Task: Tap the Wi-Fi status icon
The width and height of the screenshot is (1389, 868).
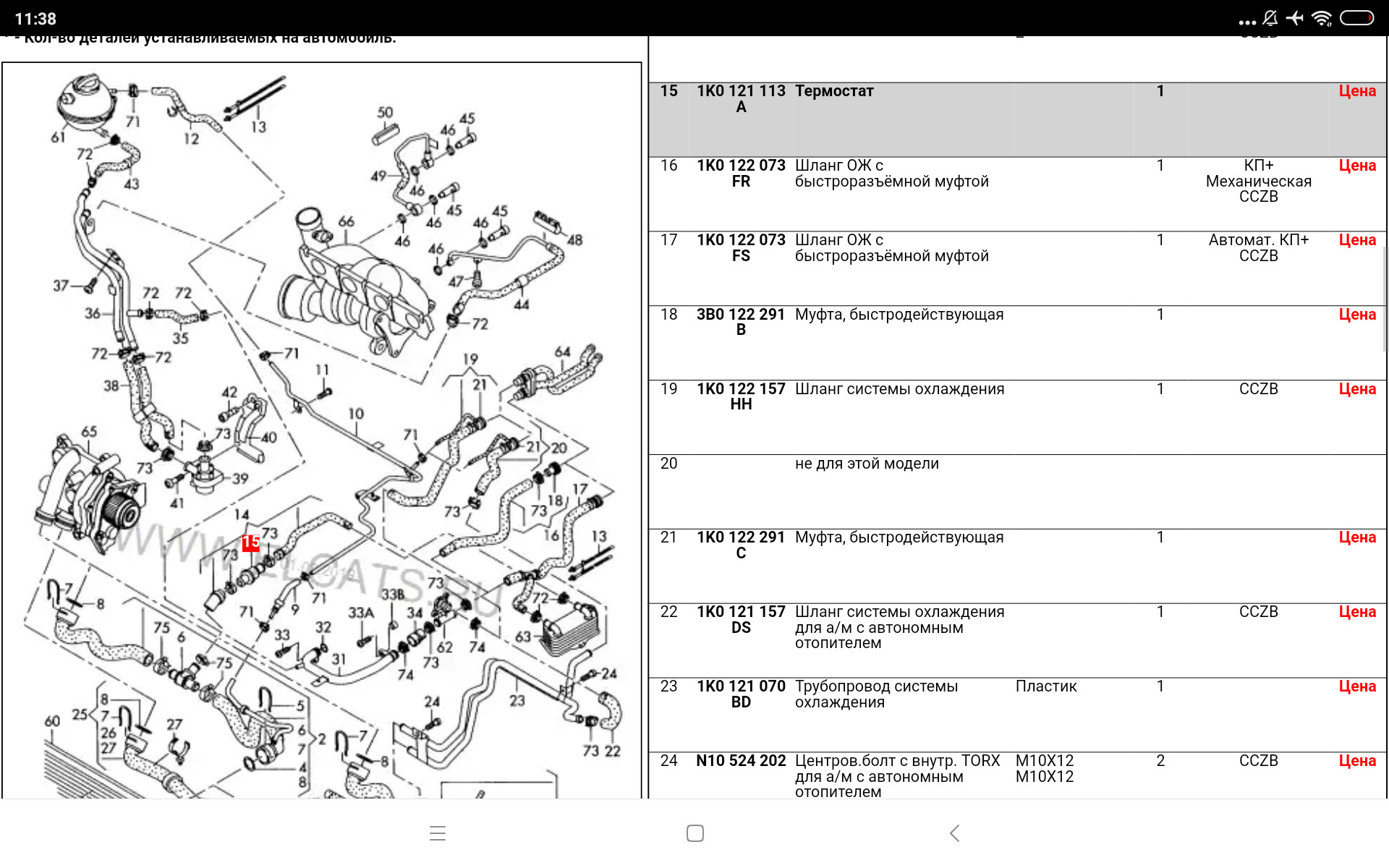Action: pyautogui.click(x=1322, y=18)
